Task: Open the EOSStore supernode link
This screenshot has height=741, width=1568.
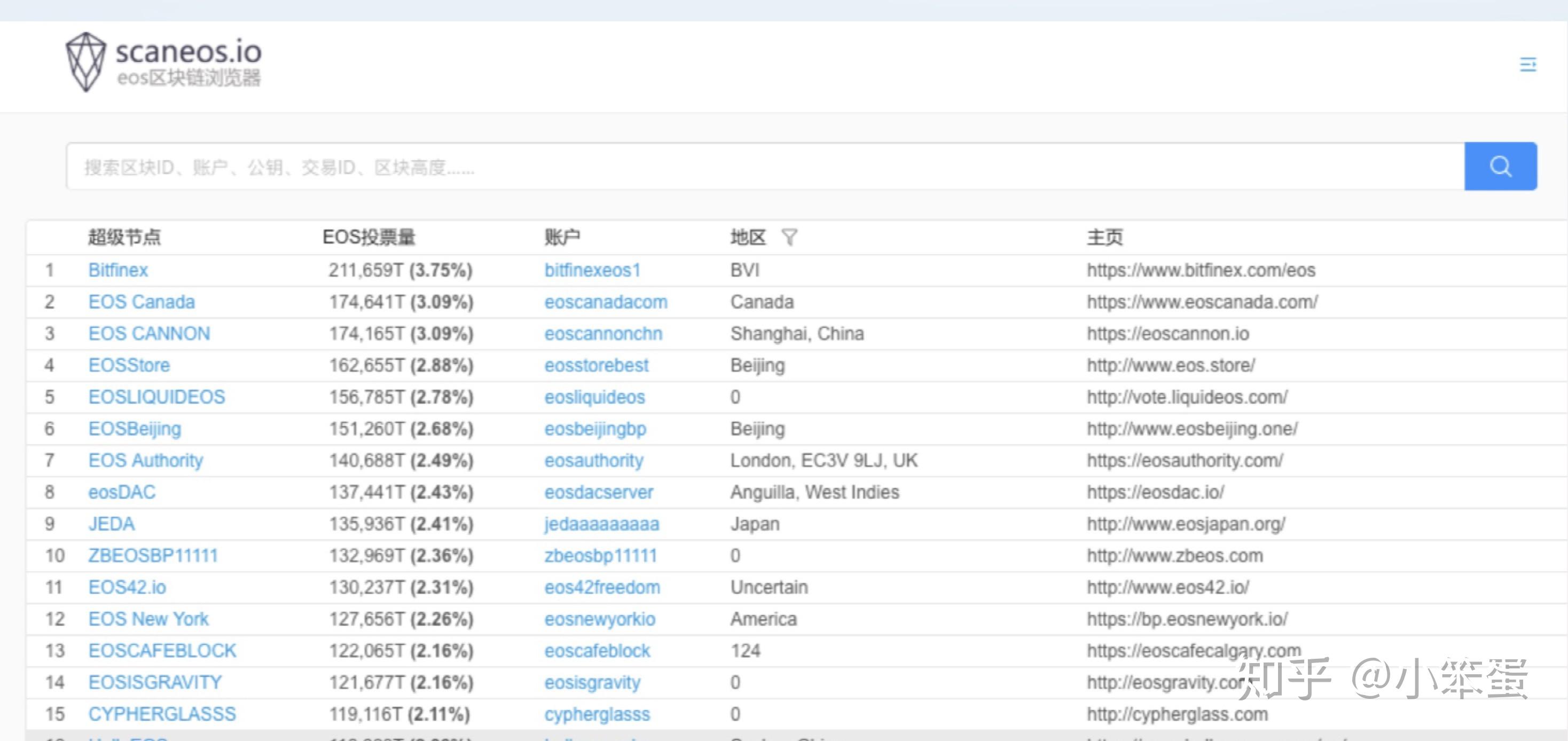Action: click(129, 365)
